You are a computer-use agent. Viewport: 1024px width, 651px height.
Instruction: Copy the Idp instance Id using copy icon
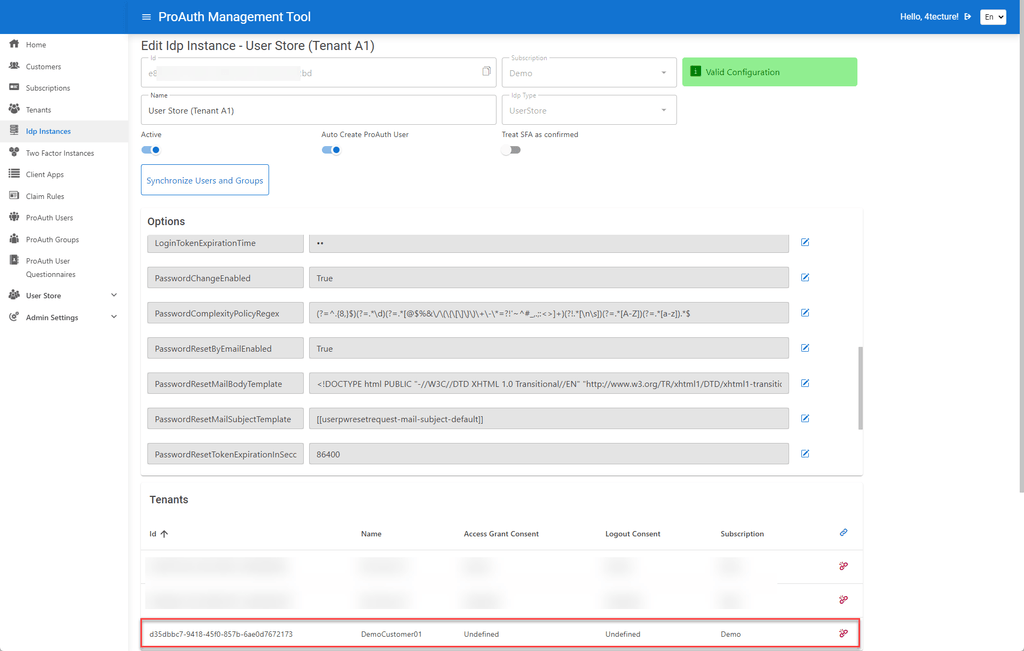point(485,71)
